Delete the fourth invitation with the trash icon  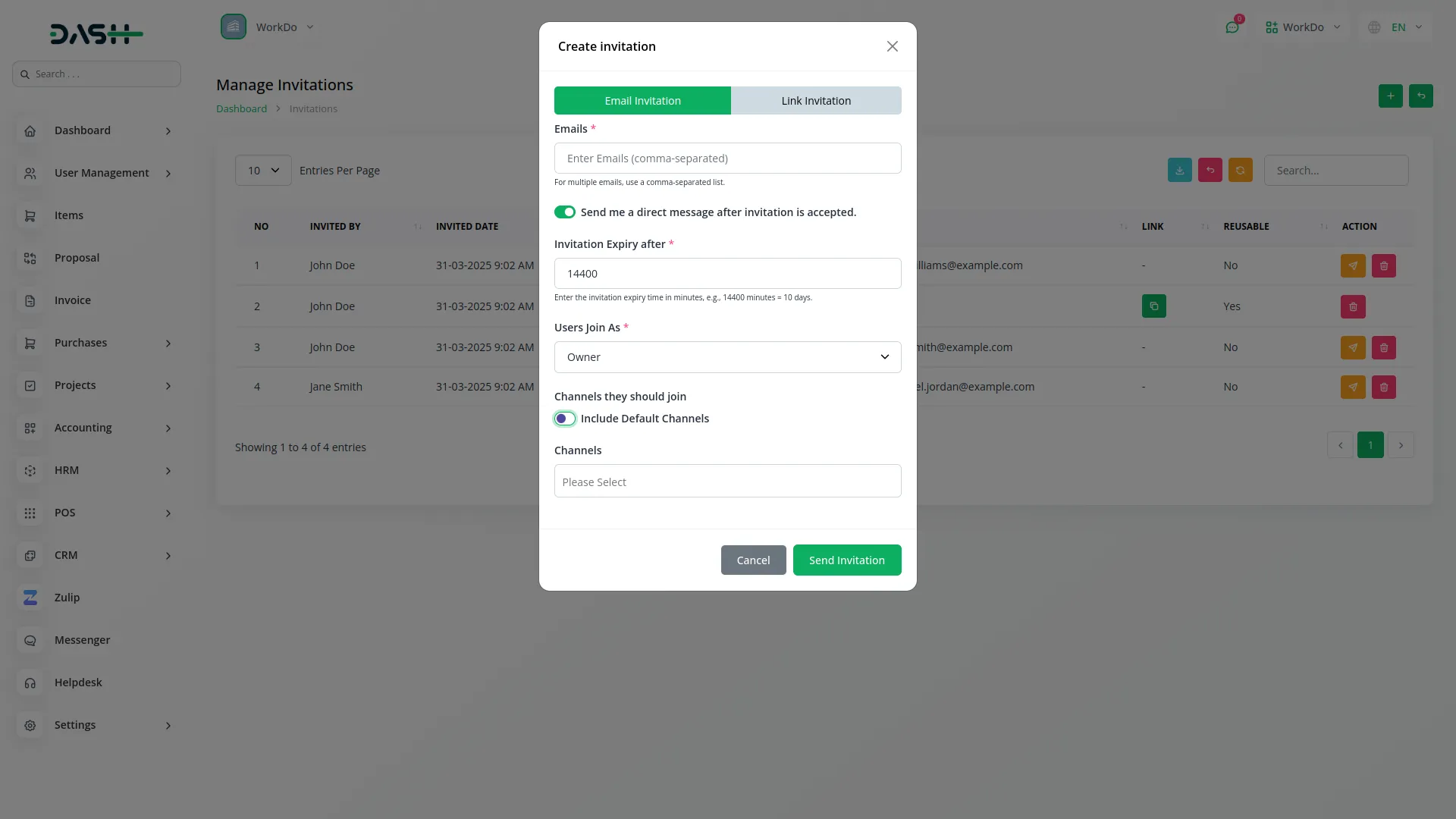[1383, 387]
